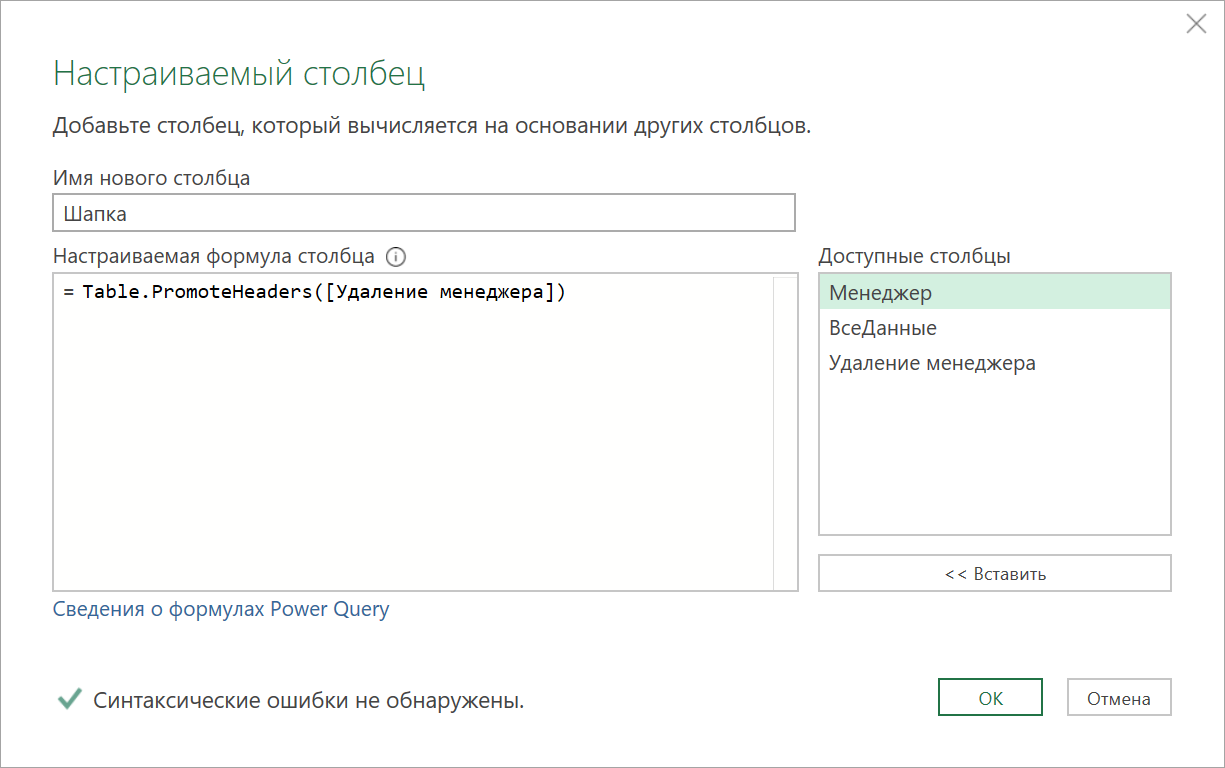The width and height of the screenshot is (1225, 768).
Task: Open the "Сведения о формулах Power Query" link
Action: click(221, 609)
